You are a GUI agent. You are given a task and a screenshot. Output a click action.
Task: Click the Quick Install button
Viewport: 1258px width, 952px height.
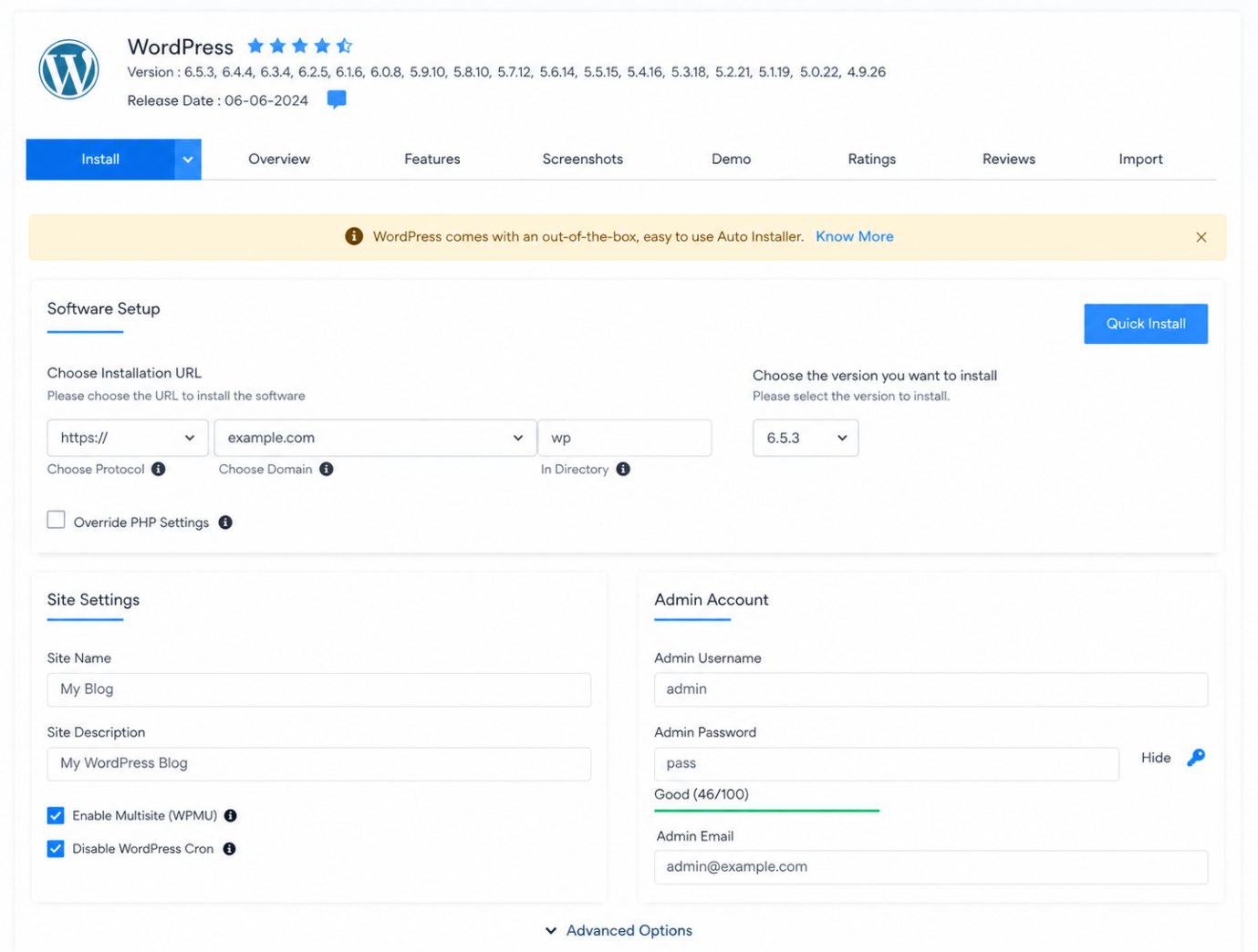(x=1146, y=324)
